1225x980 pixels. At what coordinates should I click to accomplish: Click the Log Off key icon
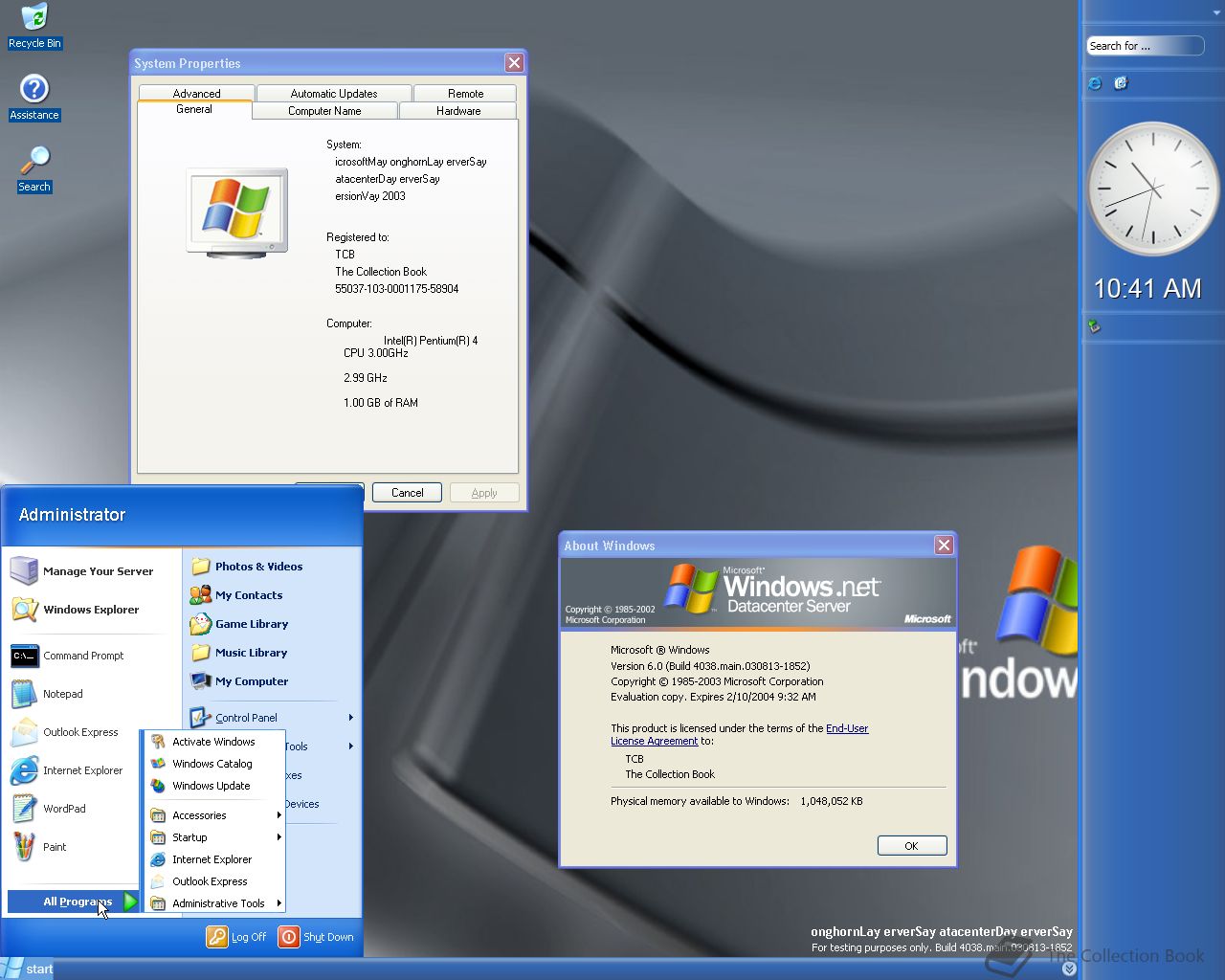coord(217,937)
